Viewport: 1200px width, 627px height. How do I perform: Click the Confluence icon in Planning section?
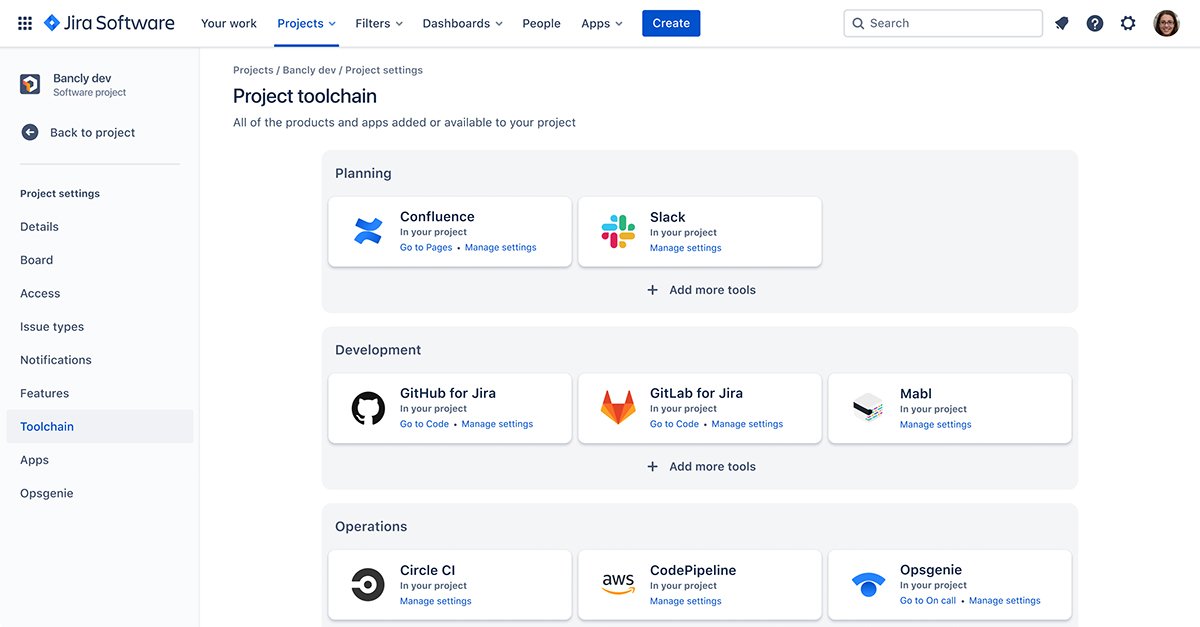[x=367, y=229]
